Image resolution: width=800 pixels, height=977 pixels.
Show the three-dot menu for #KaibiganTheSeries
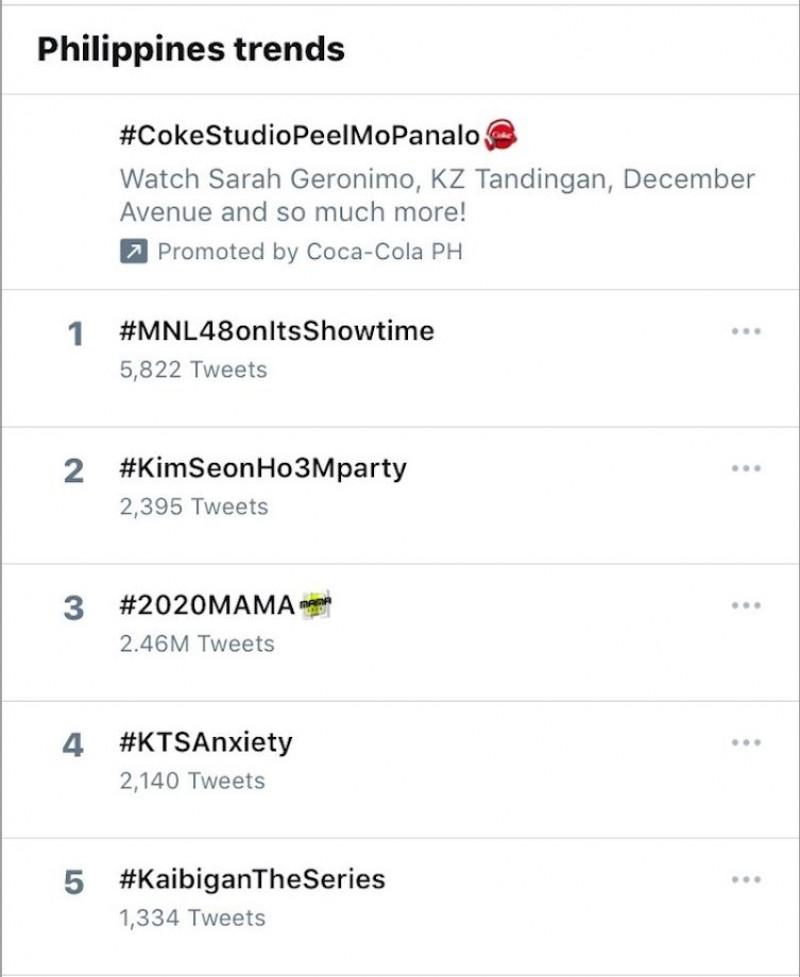pos(746,879)
